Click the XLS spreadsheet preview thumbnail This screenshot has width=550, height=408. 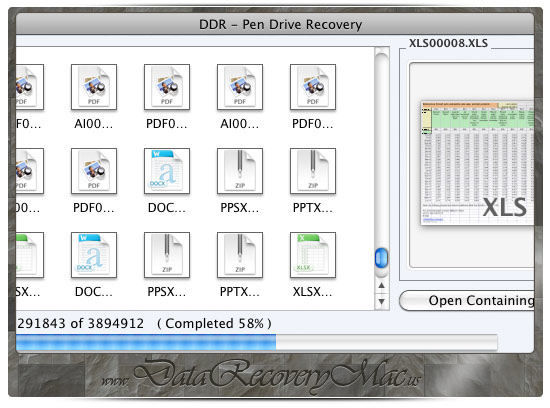tap(477, 162)
